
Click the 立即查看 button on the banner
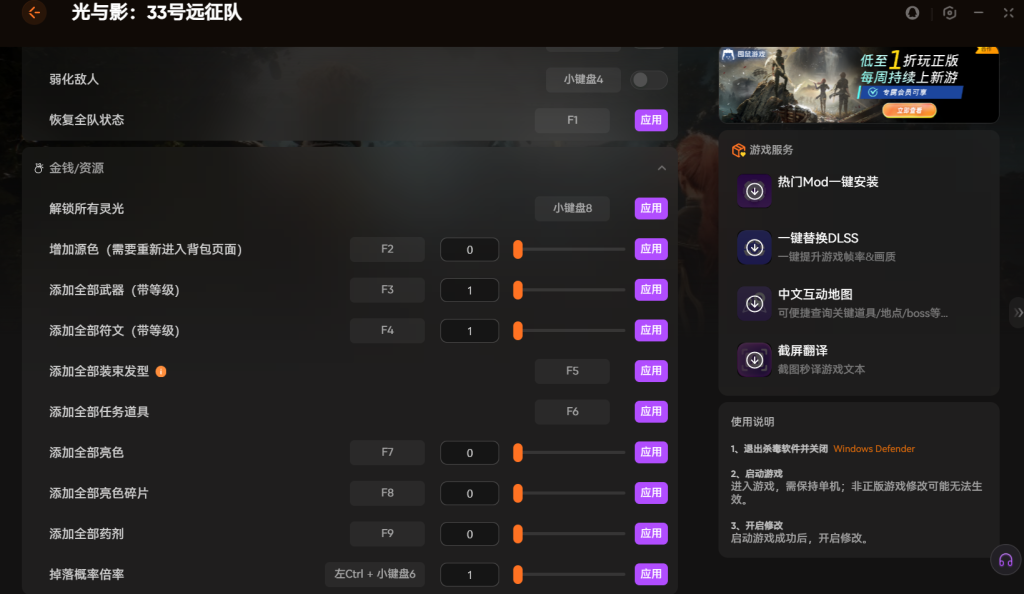point(909,110)
